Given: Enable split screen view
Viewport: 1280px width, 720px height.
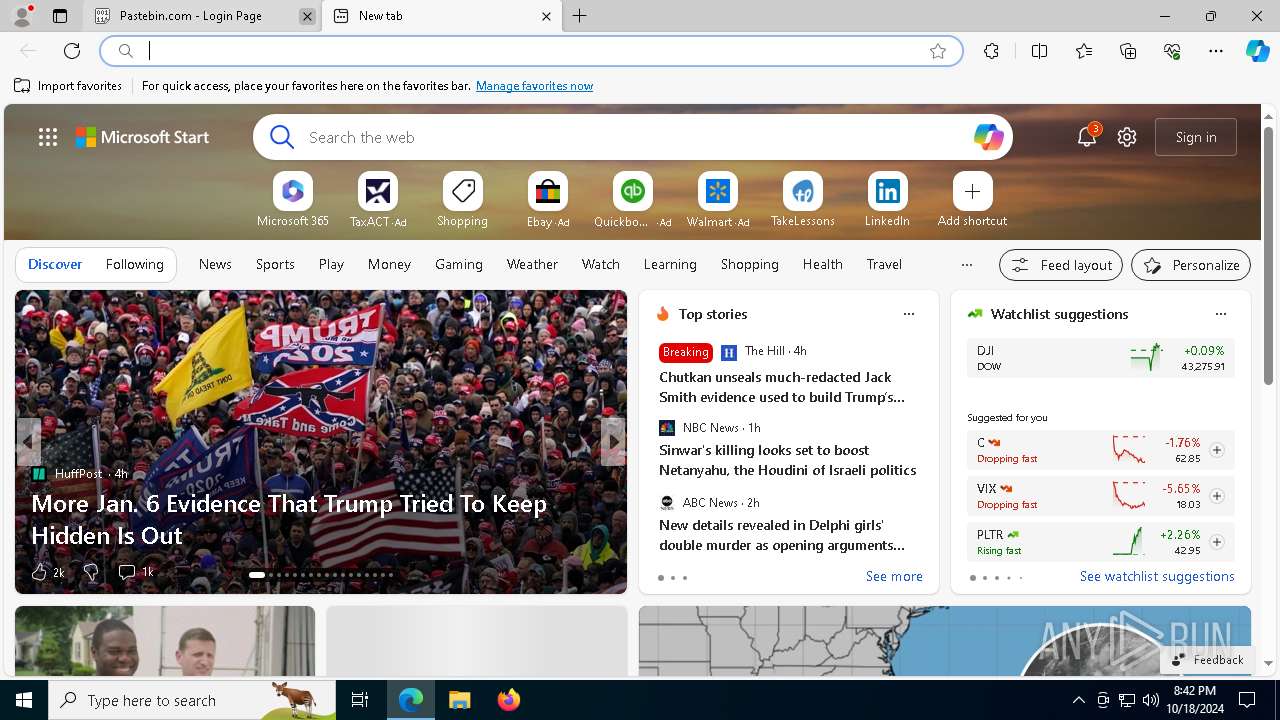Looking at the screenshot, I should point(1039,51).
